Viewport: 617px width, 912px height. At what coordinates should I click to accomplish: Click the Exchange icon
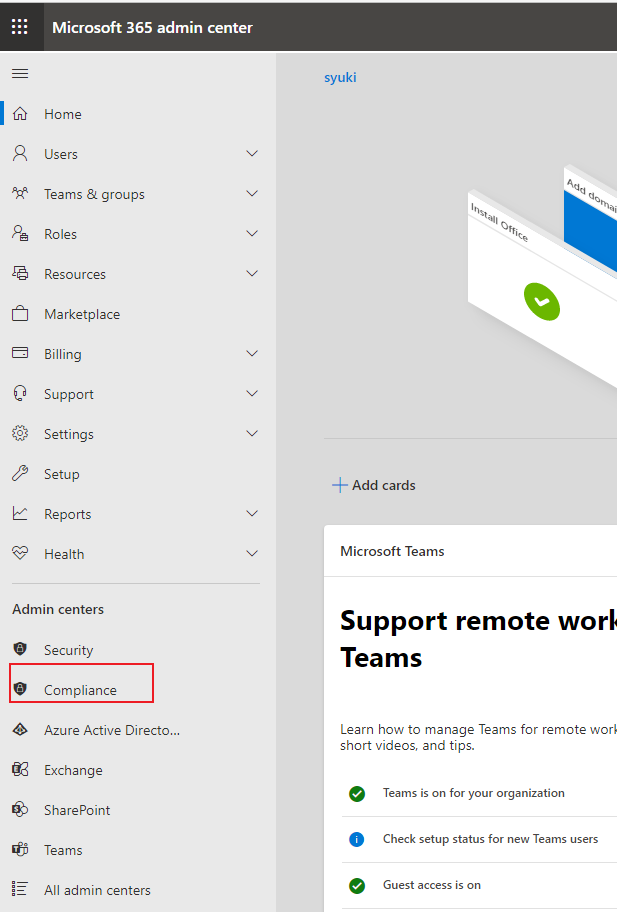click(20, 770)
